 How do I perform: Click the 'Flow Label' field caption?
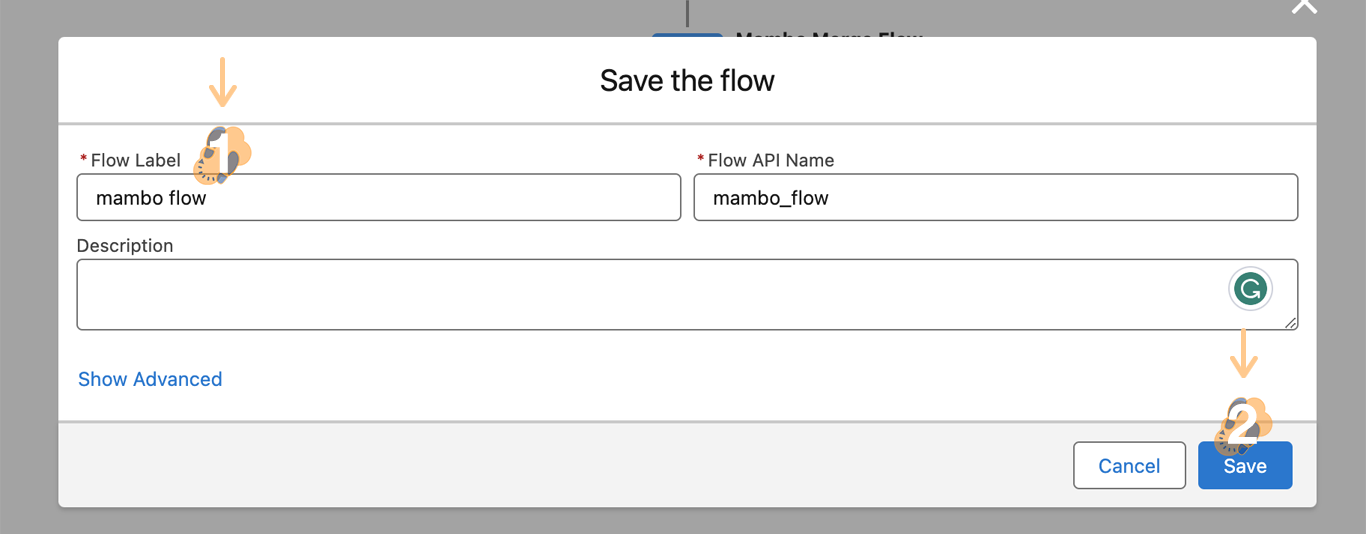(x=135, y=160)
